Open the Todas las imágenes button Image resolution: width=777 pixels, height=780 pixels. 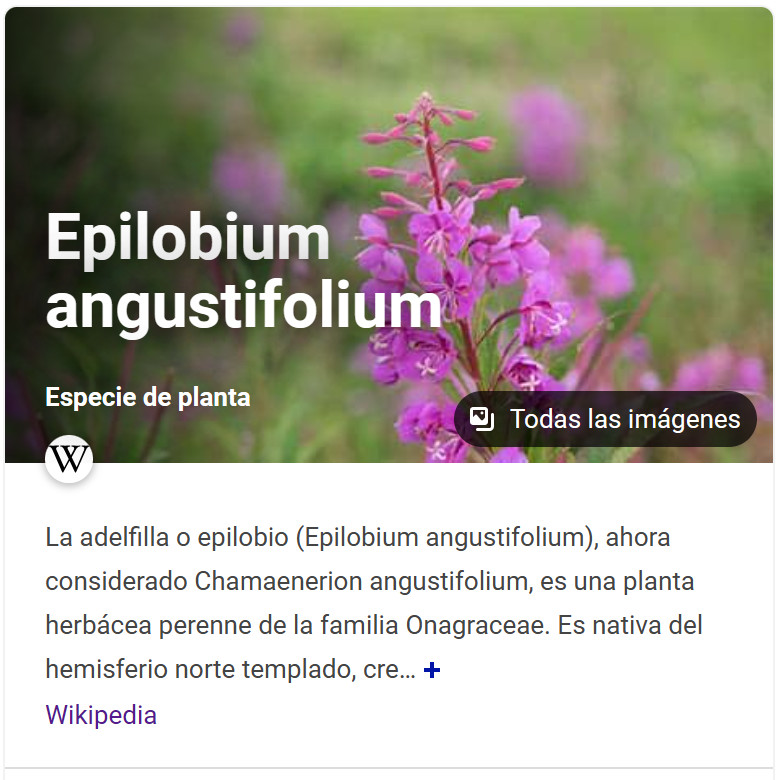click(605, 419)
